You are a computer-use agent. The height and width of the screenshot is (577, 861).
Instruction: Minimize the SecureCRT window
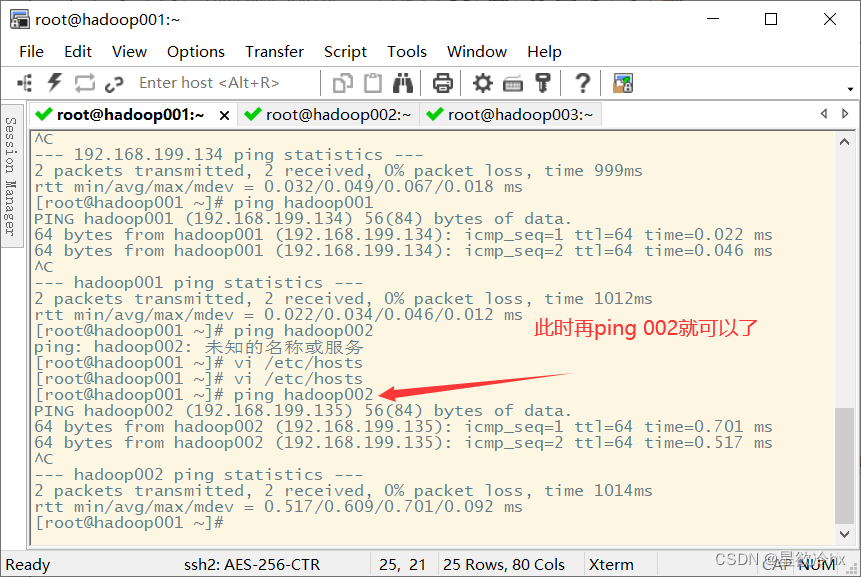pos(713,19)
